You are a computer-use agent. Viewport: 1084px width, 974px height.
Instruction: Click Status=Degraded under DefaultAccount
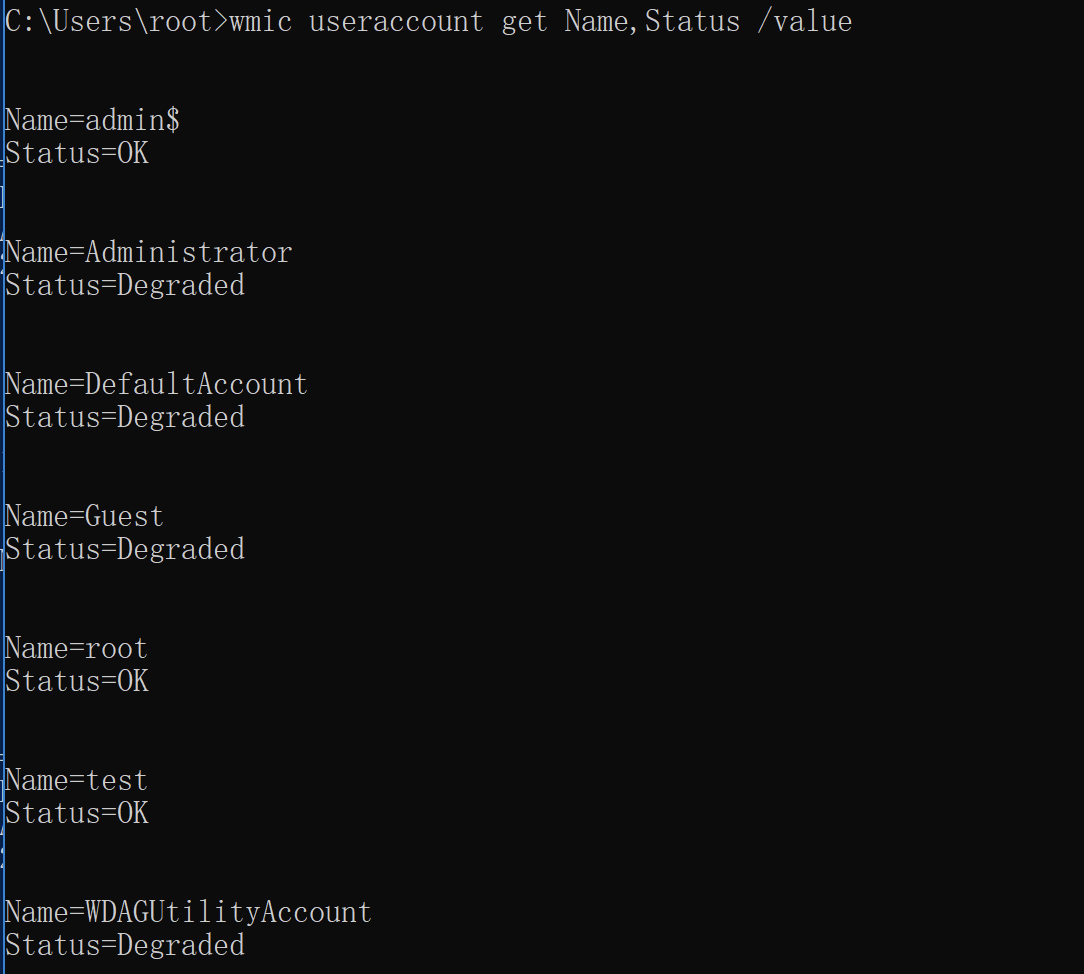(125, 418)
